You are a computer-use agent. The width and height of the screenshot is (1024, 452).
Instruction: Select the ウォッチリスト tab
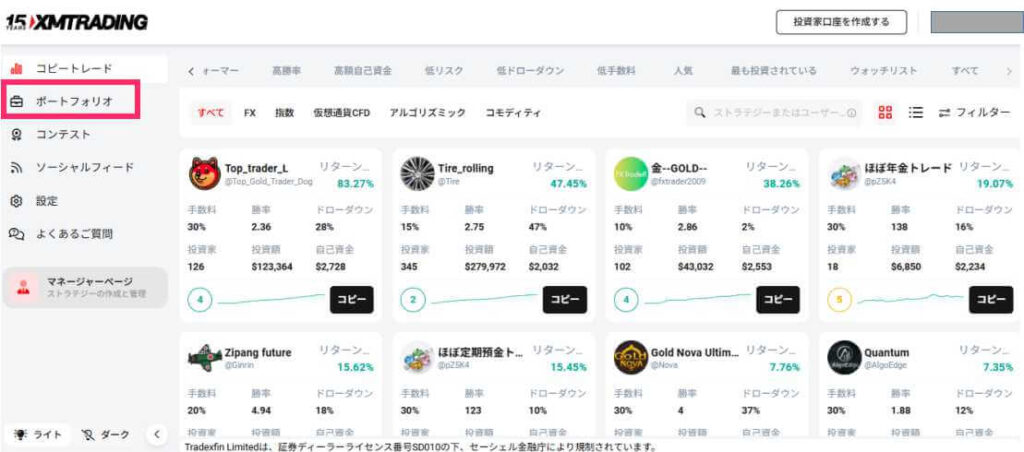[883, 71]
